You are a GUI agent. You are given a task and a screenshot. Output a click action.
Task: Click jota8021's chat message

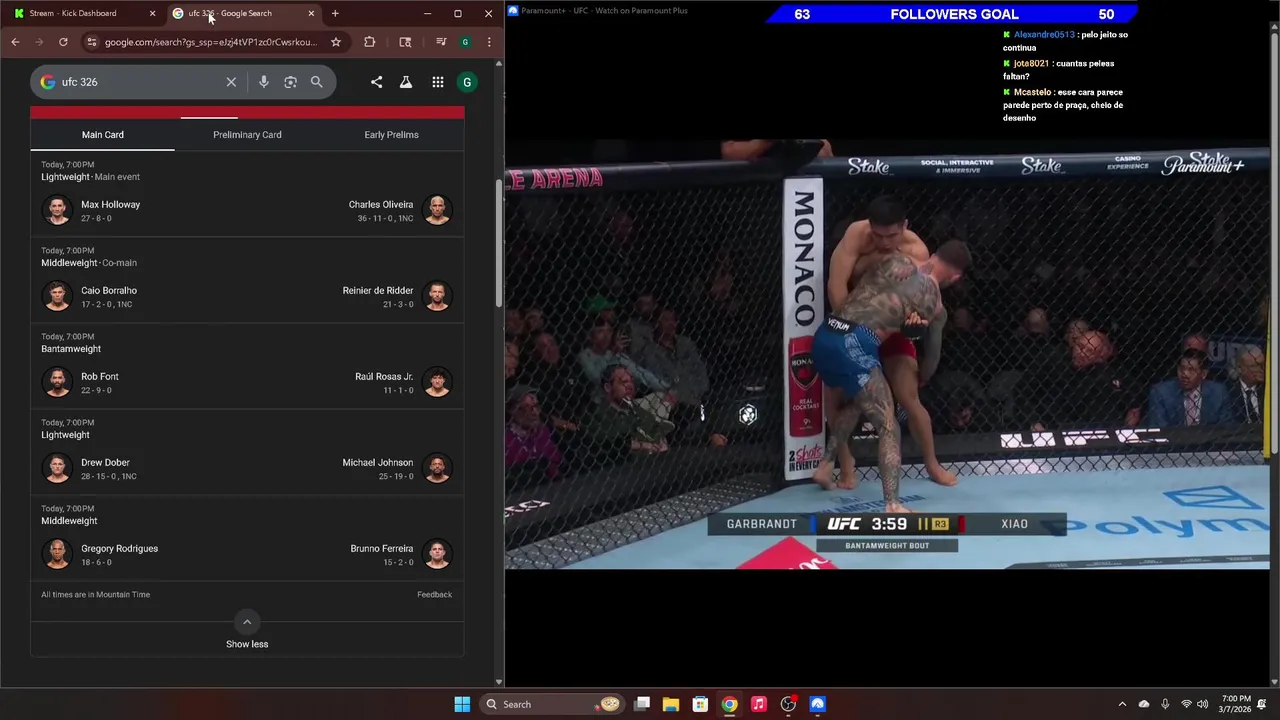click(x=1059, y=70)
